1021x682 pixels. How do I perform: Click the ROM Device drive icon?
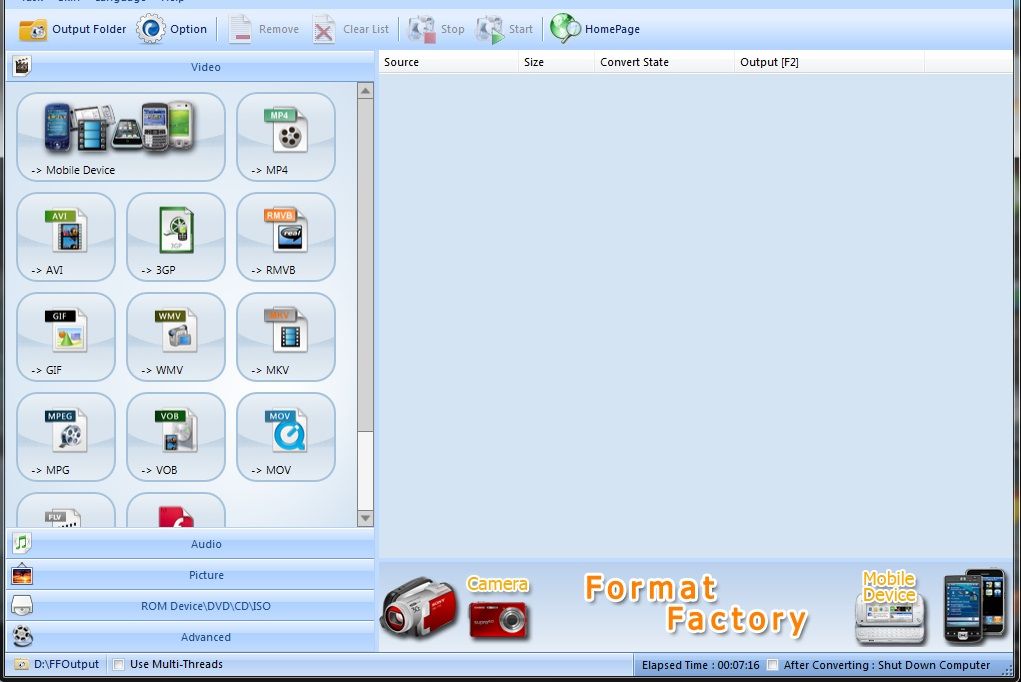tap(22, 606)
